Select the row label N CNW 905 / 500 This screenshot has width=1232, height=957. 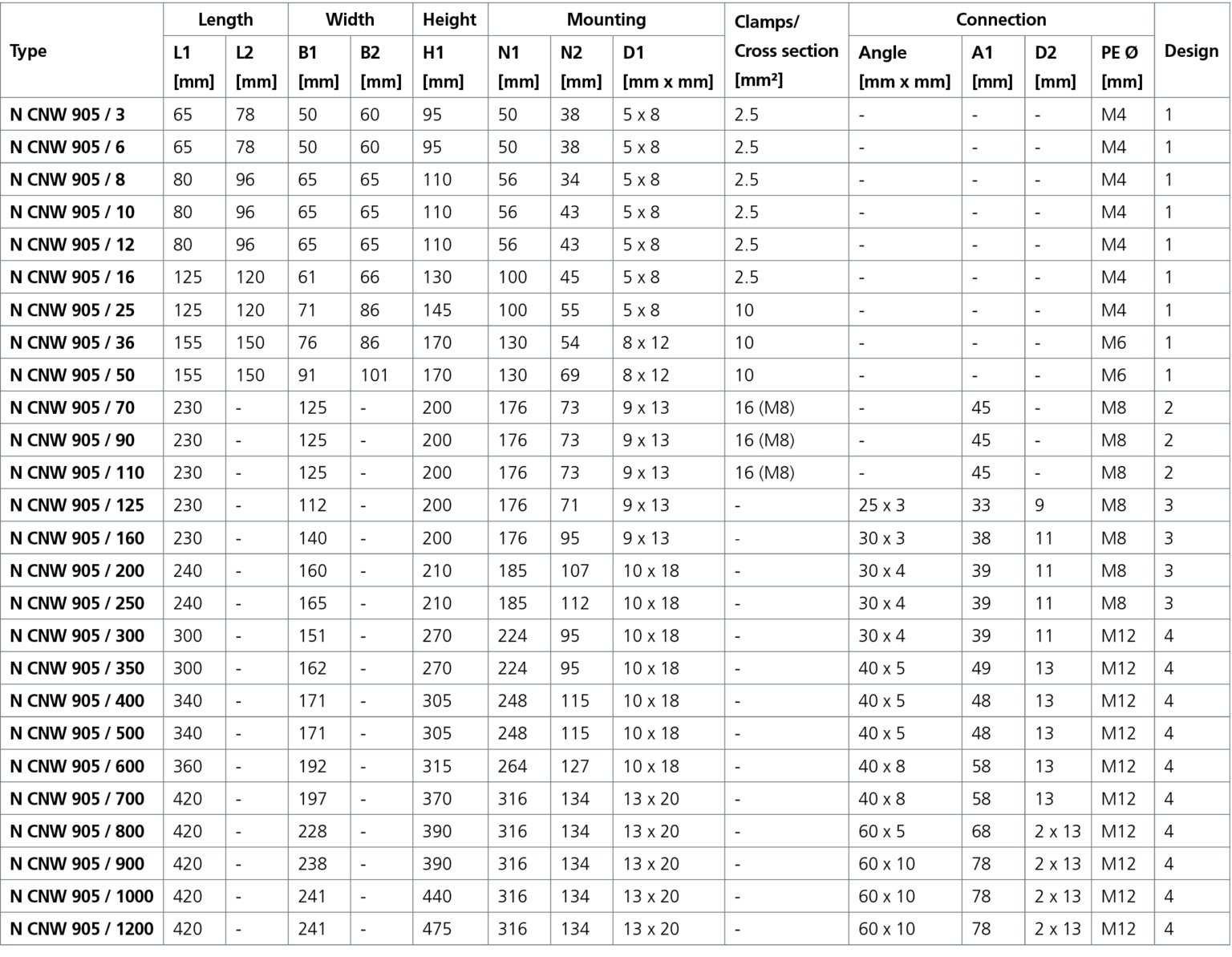pyautogui.click(x=77, y=733)
